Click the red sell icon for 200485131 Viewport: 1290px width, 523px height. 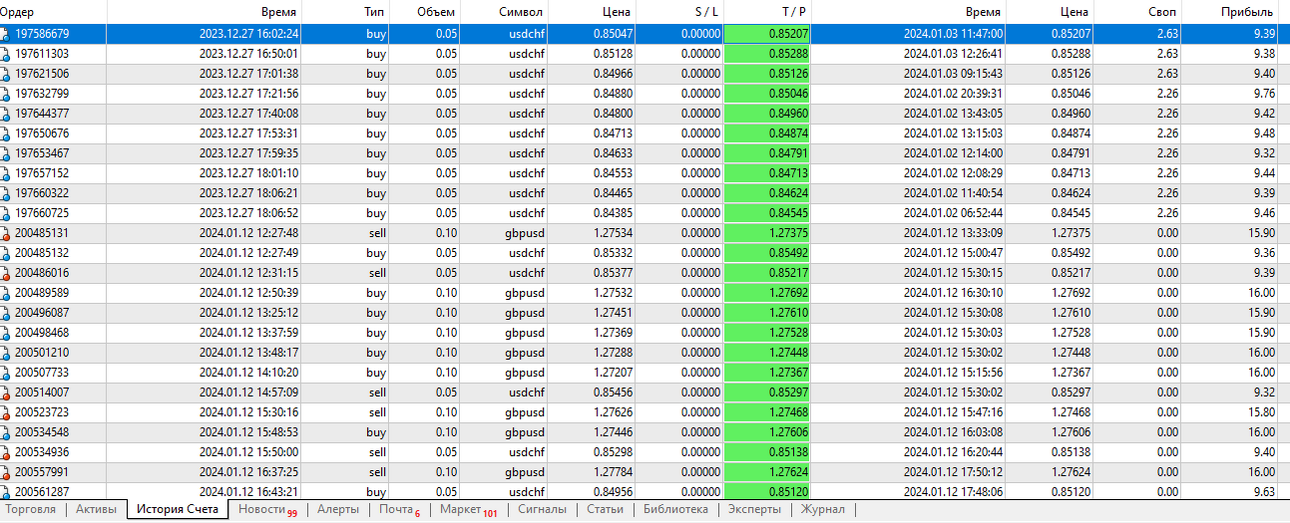tap(5, 233)
